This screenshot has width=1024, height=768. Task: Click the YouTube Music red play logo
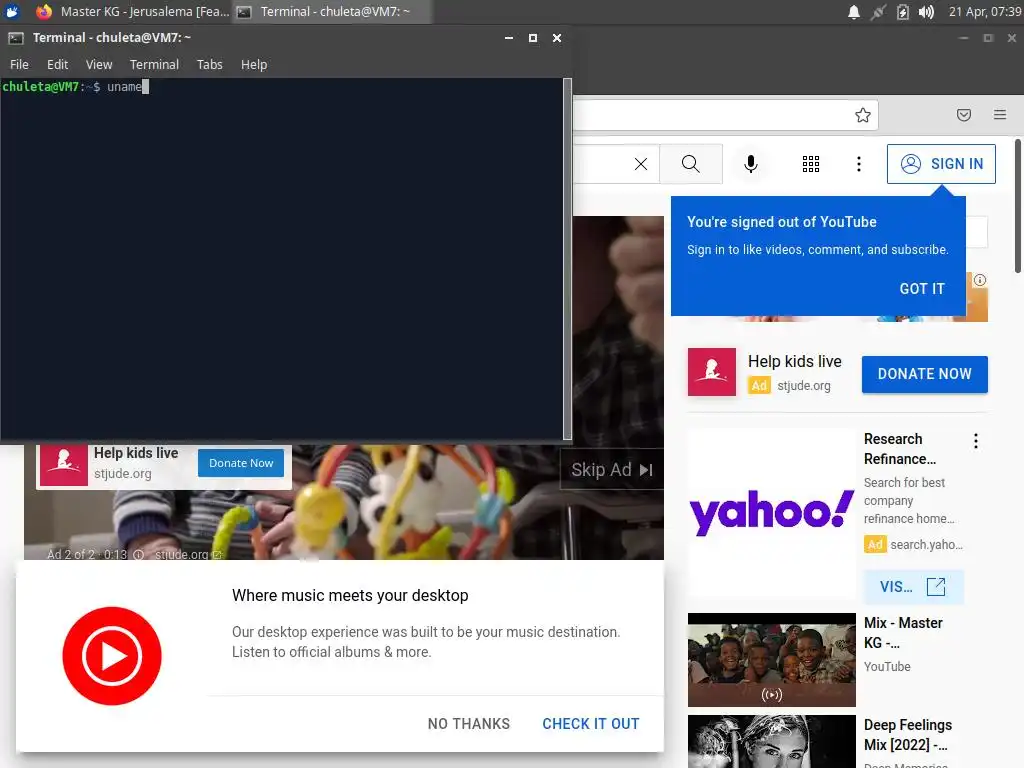pos(112,656)
